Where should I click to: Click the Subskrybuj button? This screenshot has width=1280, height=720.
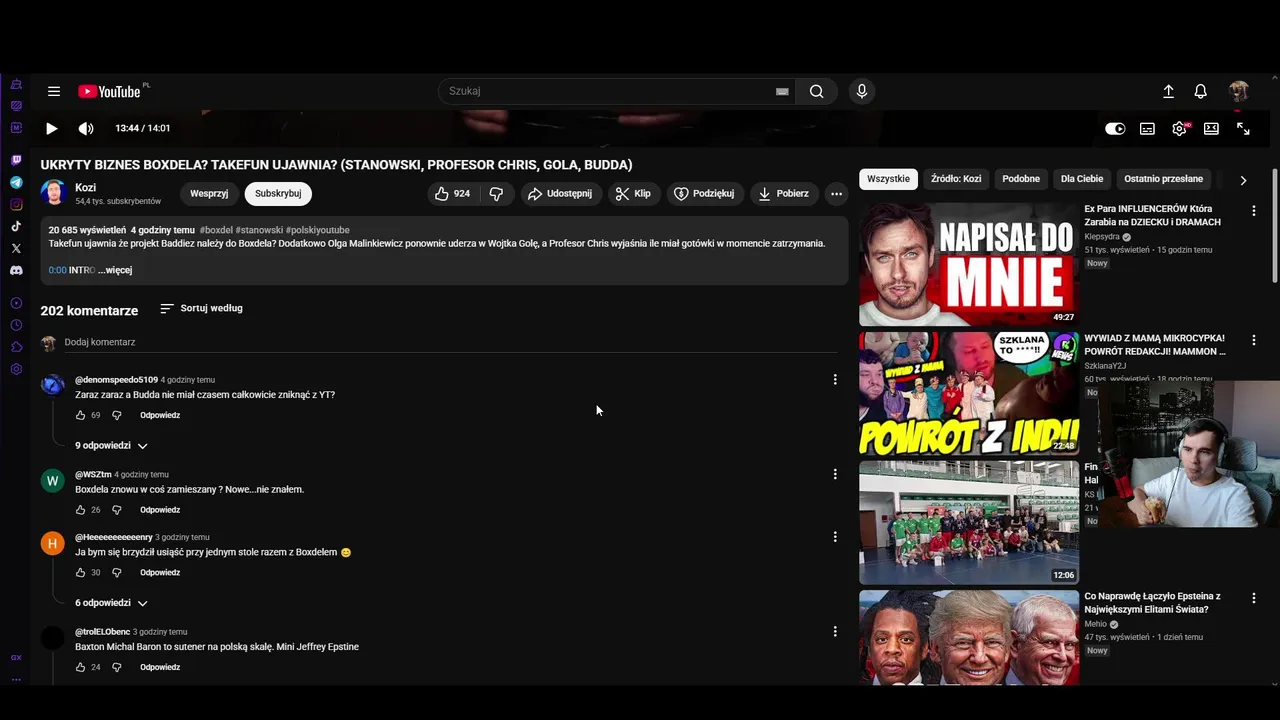coord(278,194)
